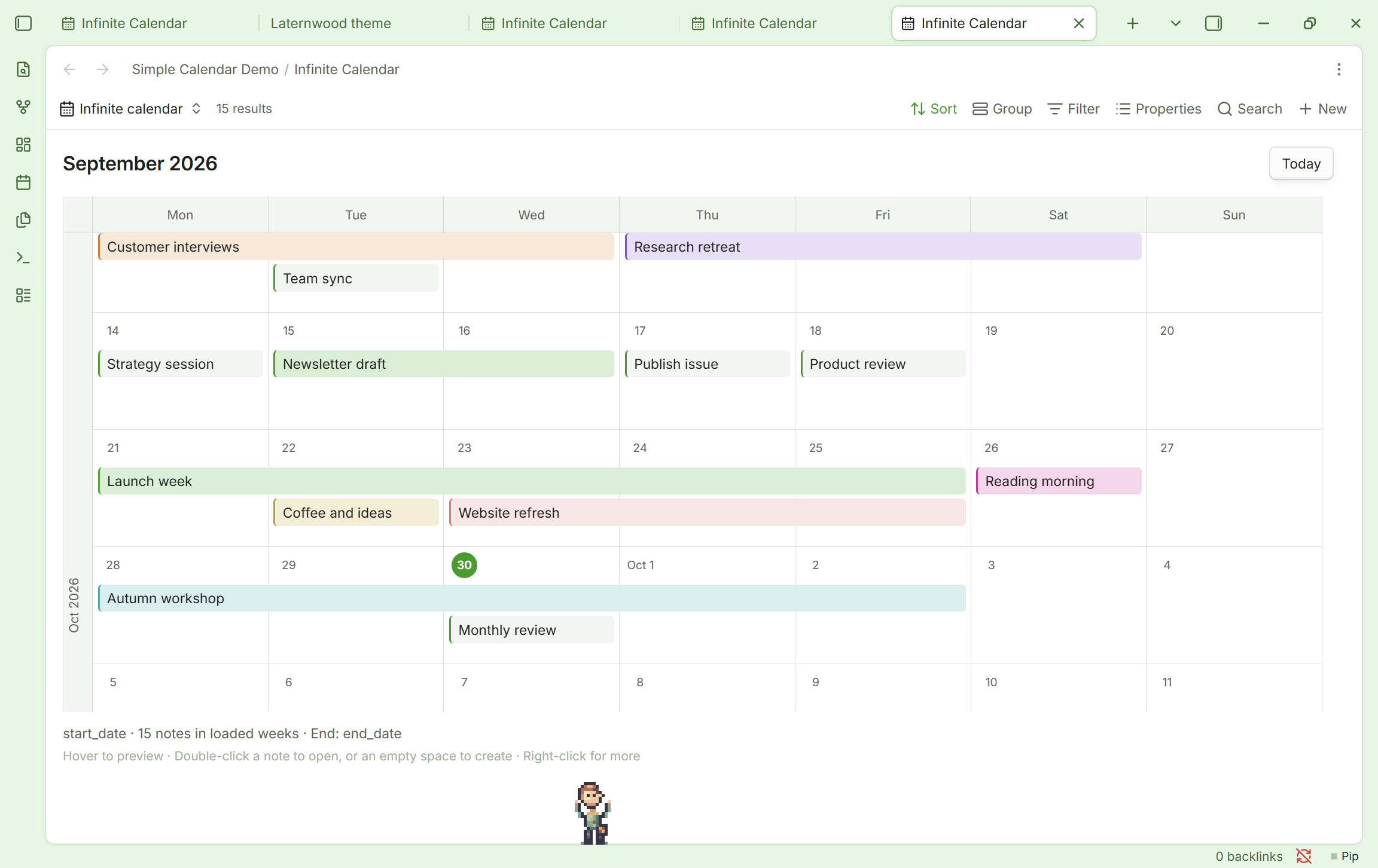Click the Search button
This screenshot has height=868, width=1378.
coord(1250,109)
